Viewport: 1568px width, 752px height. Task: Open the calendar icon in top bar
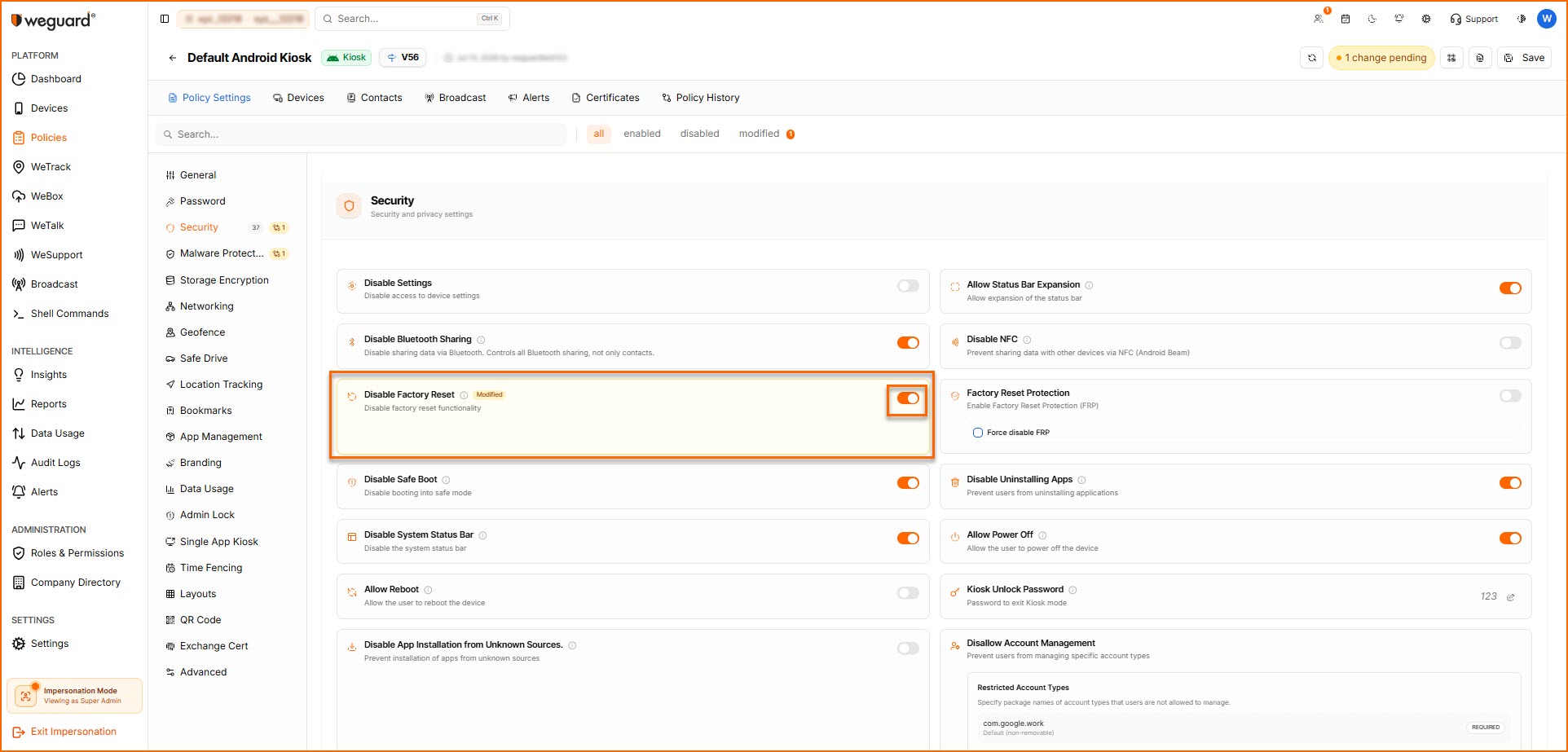1346,19
